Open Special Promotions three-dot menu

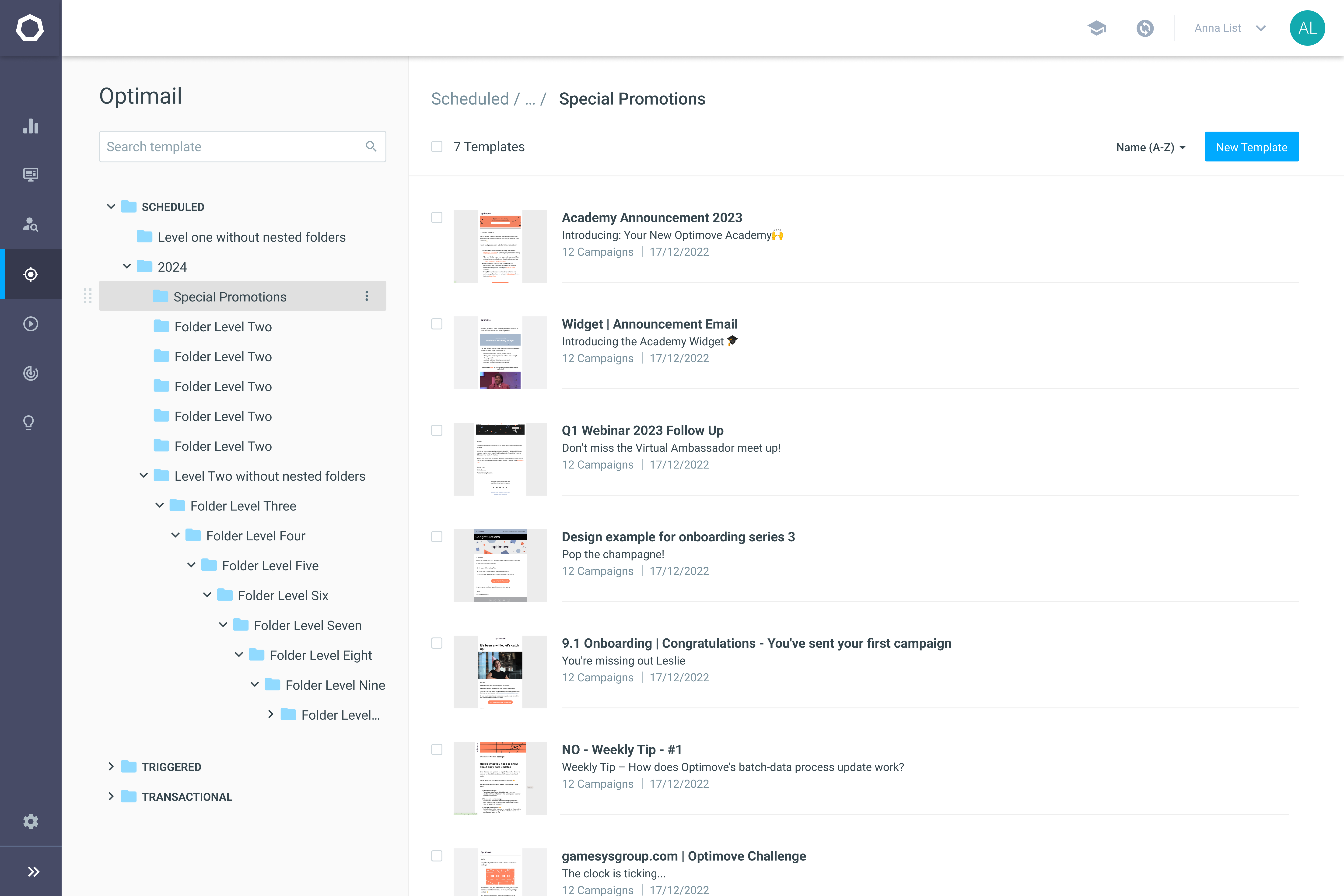tap(367, 296)
